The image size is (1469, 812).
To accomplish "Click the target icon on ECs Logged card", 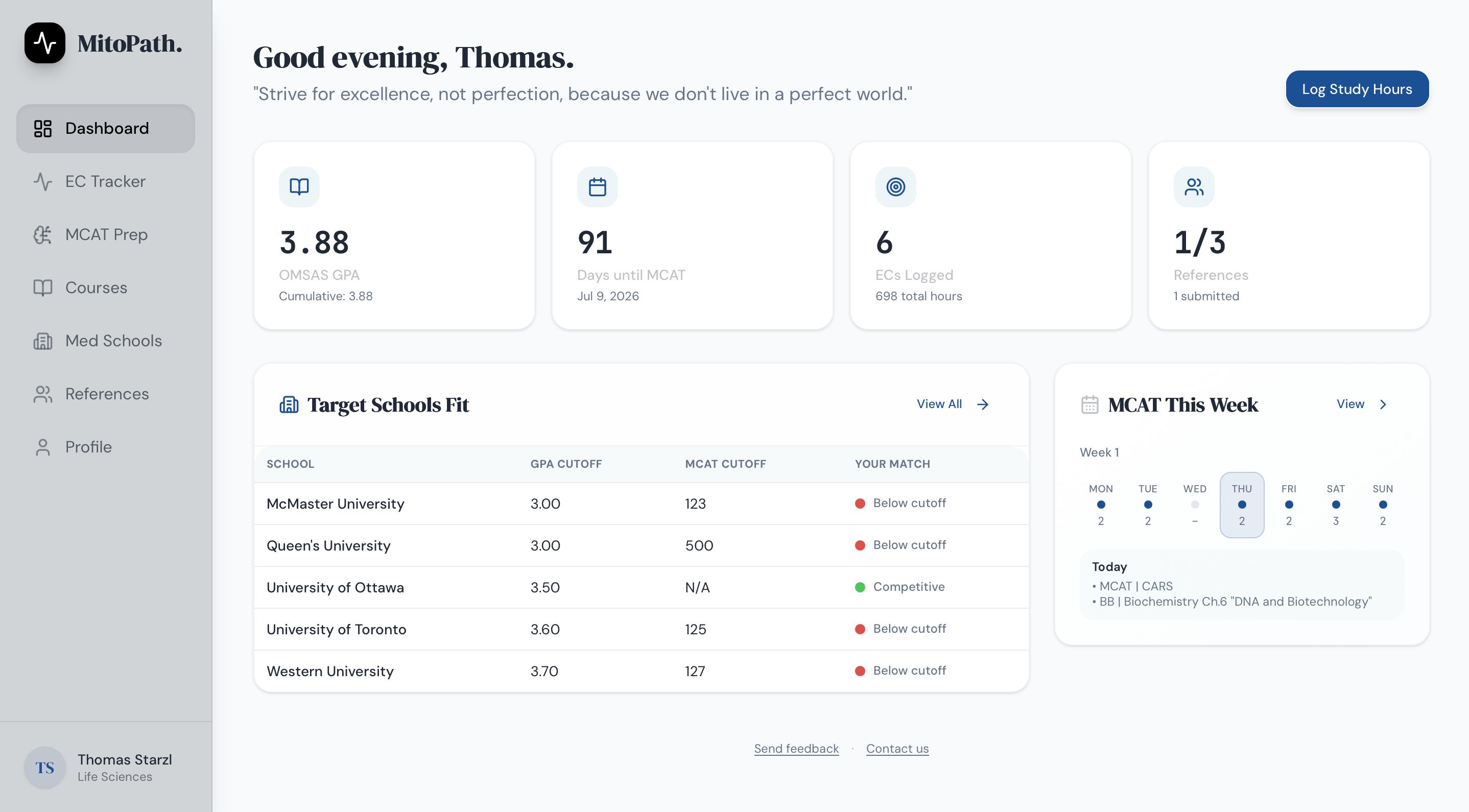I will [x=895, y=186].
